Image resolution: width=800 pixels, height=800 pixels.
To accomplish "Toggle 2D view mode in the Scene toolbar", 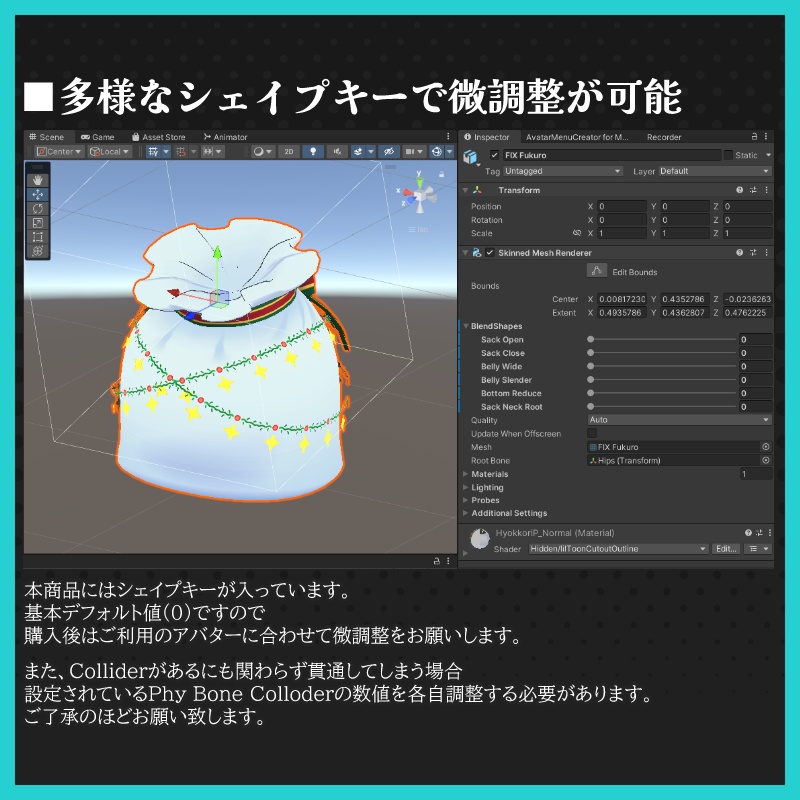I will (x=287, y=151).
